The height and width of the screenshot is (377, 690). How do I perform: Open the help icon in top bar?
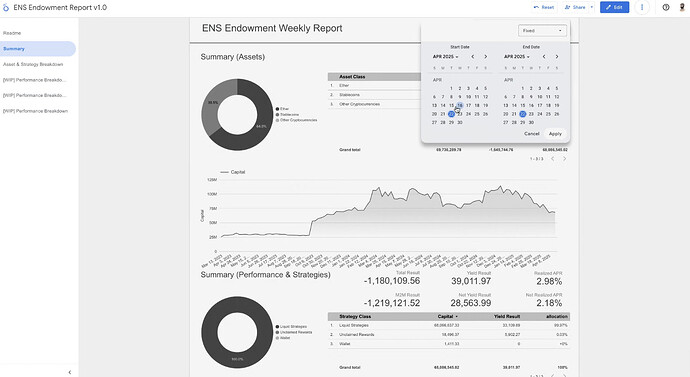[666, 7]
